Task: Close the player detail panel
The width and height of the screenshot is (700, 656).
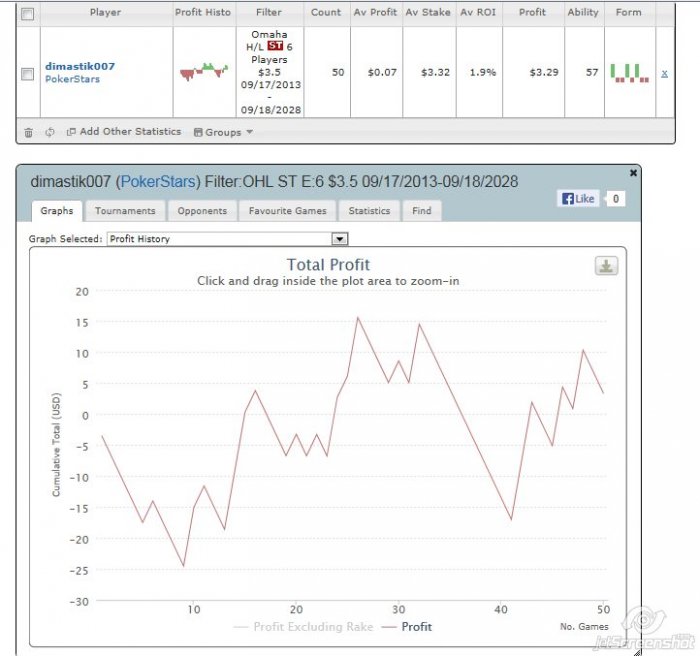Action: click(x=633, y=173)
